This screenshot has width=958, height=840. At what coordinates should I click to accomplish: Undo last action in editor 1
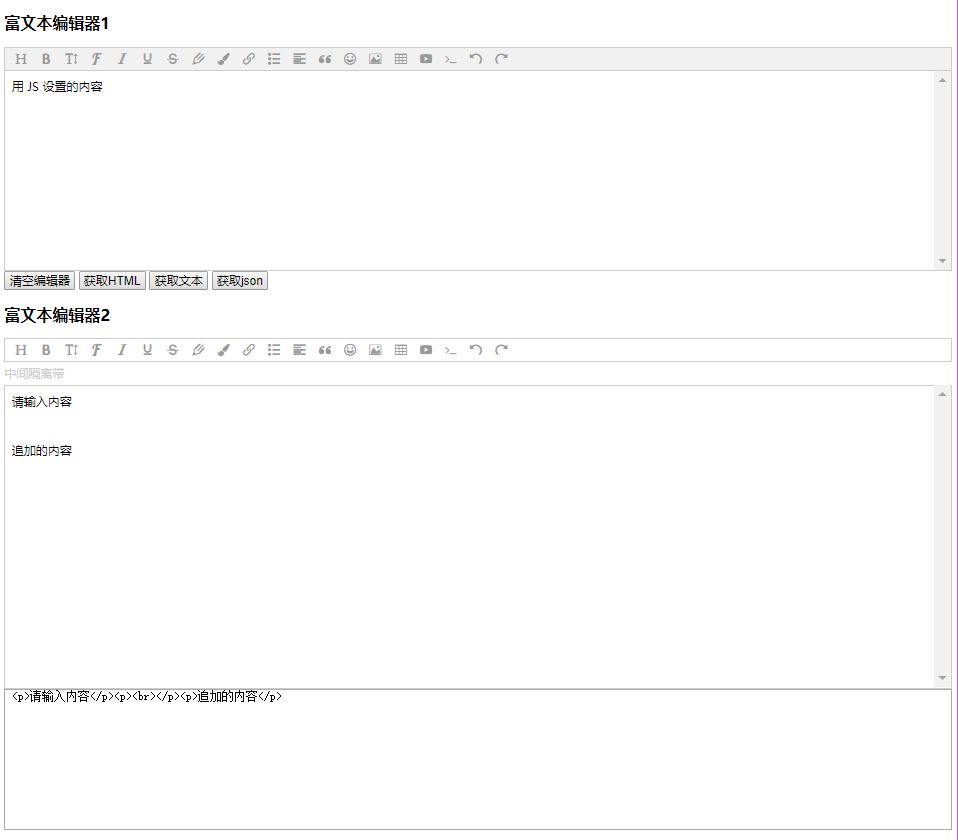tap(476, 59)
